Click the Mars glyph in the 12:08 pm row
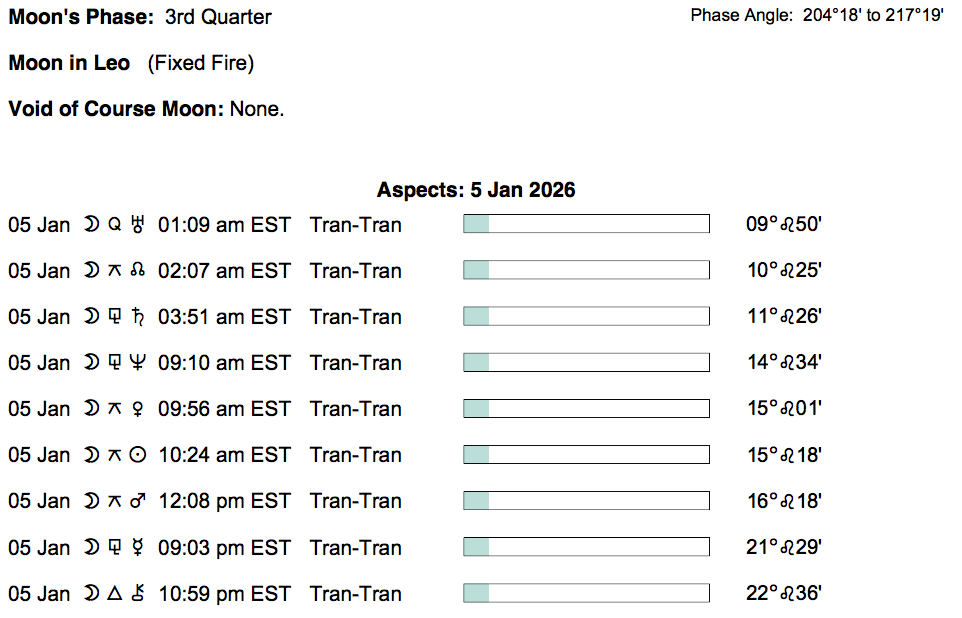The image size is (962, 618). pos(138,501)
